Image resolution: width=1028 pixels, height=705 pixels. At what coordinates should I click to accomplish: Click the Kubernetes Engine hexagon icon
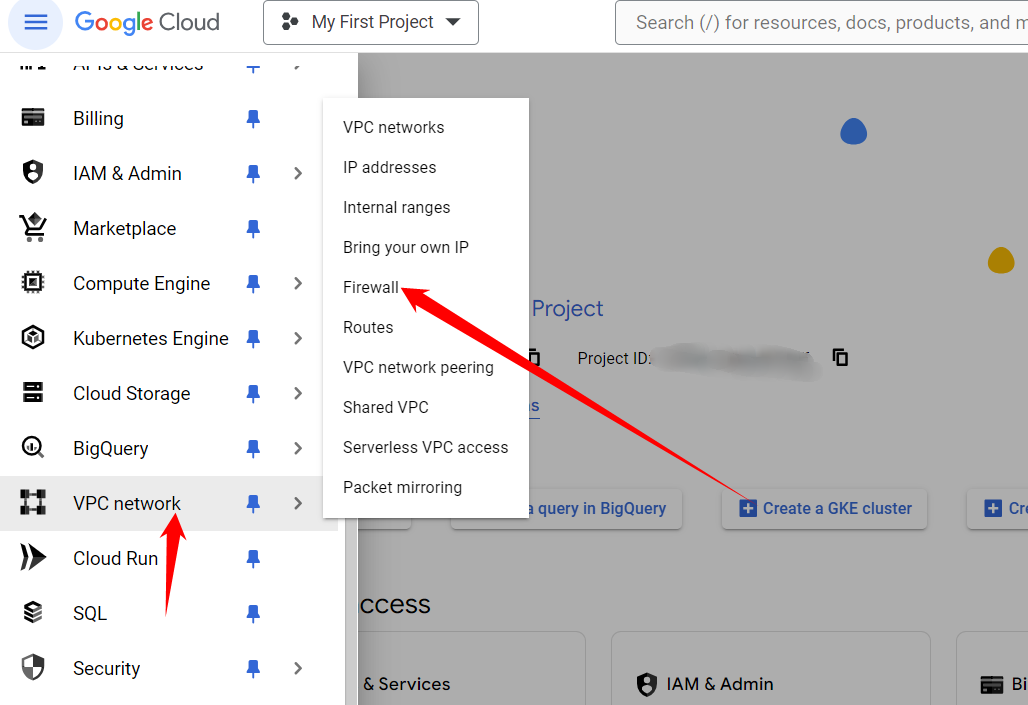[33, 338]
